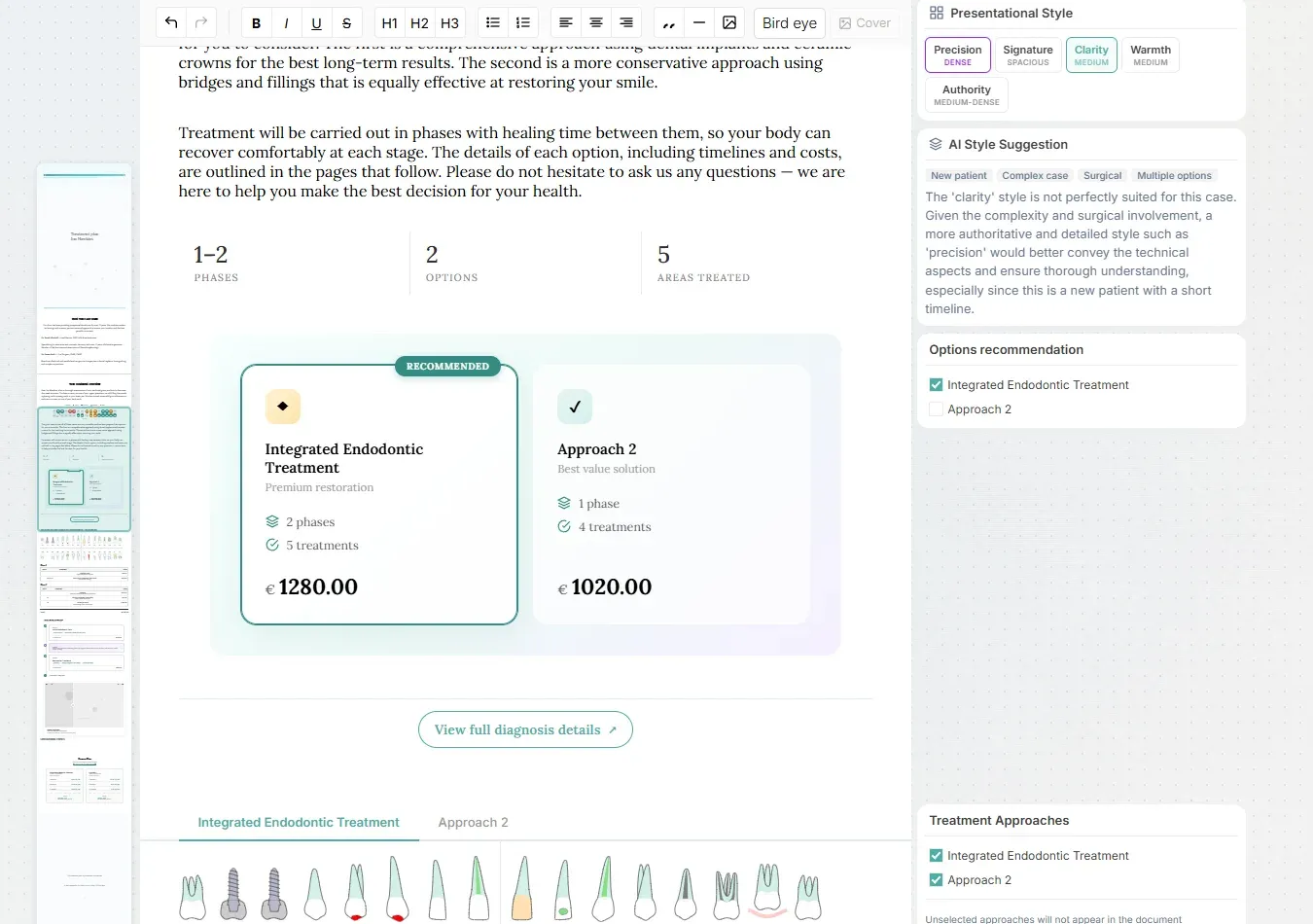Insert a bulleted list
The height and width of the screenshot is (924, 1313).
point(493,22)
